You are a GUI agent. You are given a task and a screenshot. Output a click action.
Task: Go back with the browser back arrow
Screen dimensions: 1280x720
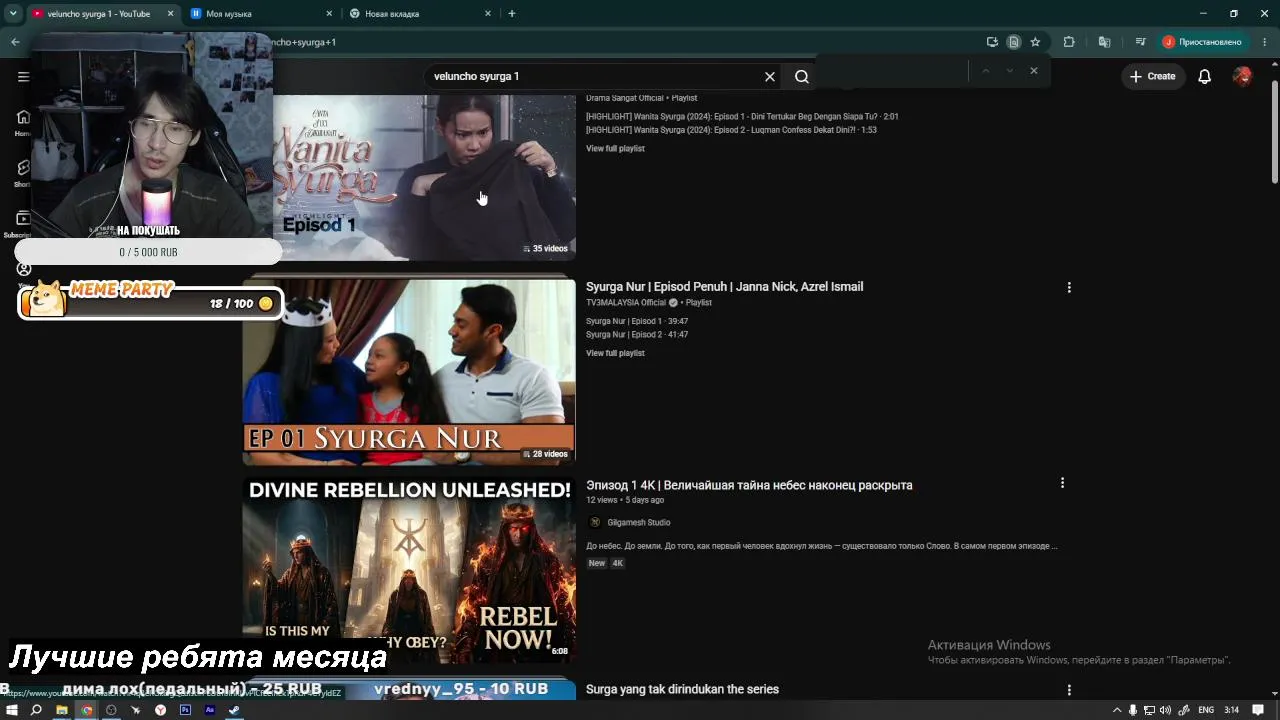pos(15,42)
